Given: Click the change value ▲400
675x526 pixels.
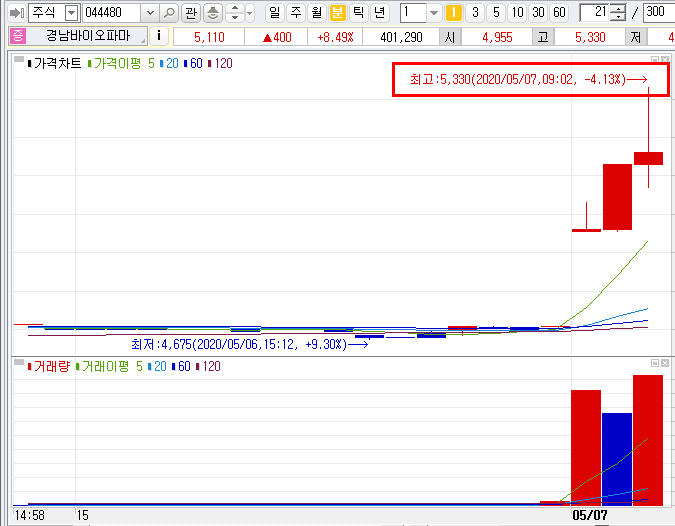Looking at the screenshot, I should 277,37.
